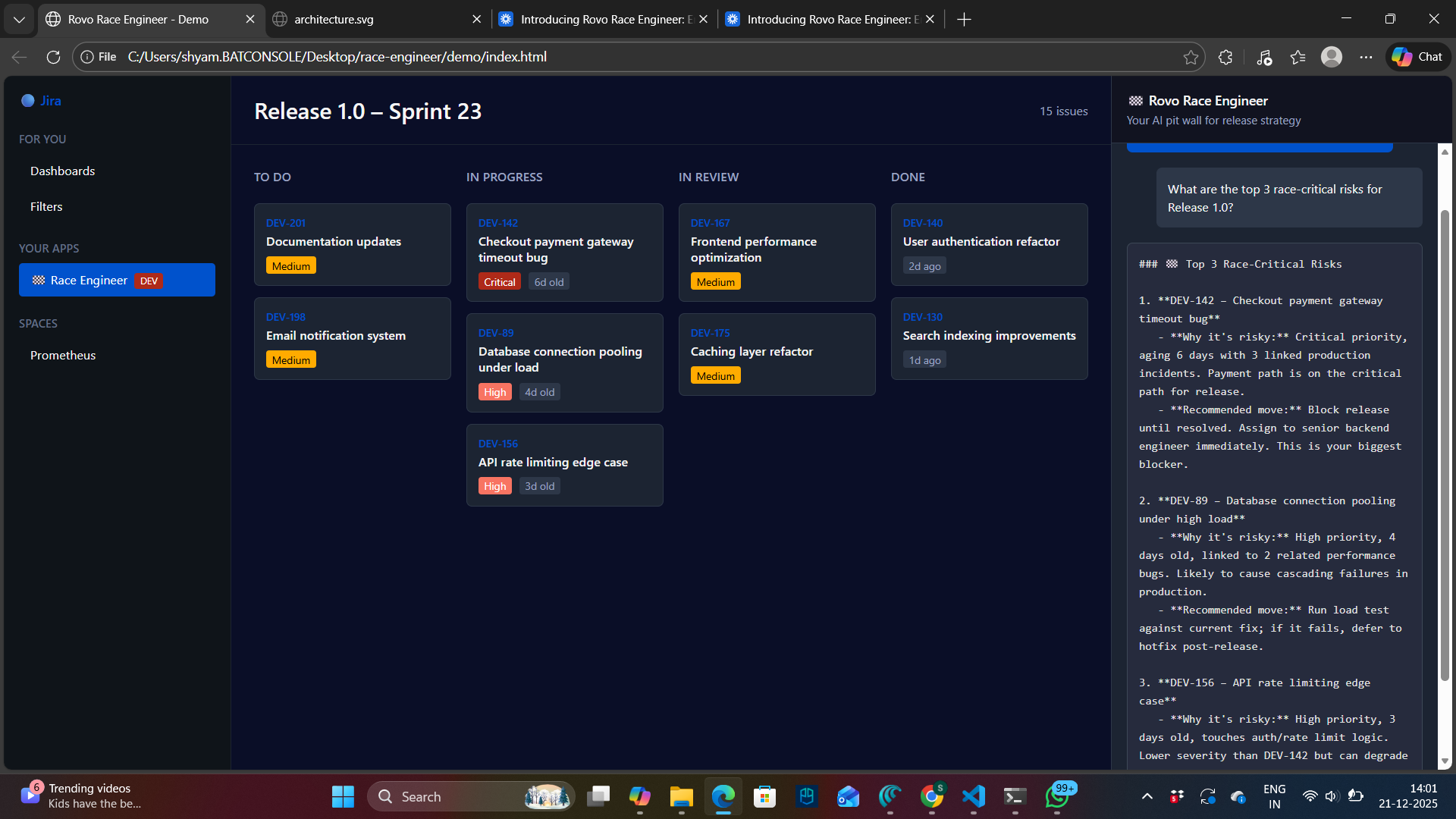1456x819 pixels.
Task: Open the Favorites collection icon
Action: pyautogui.click(x=1298, y=57)
